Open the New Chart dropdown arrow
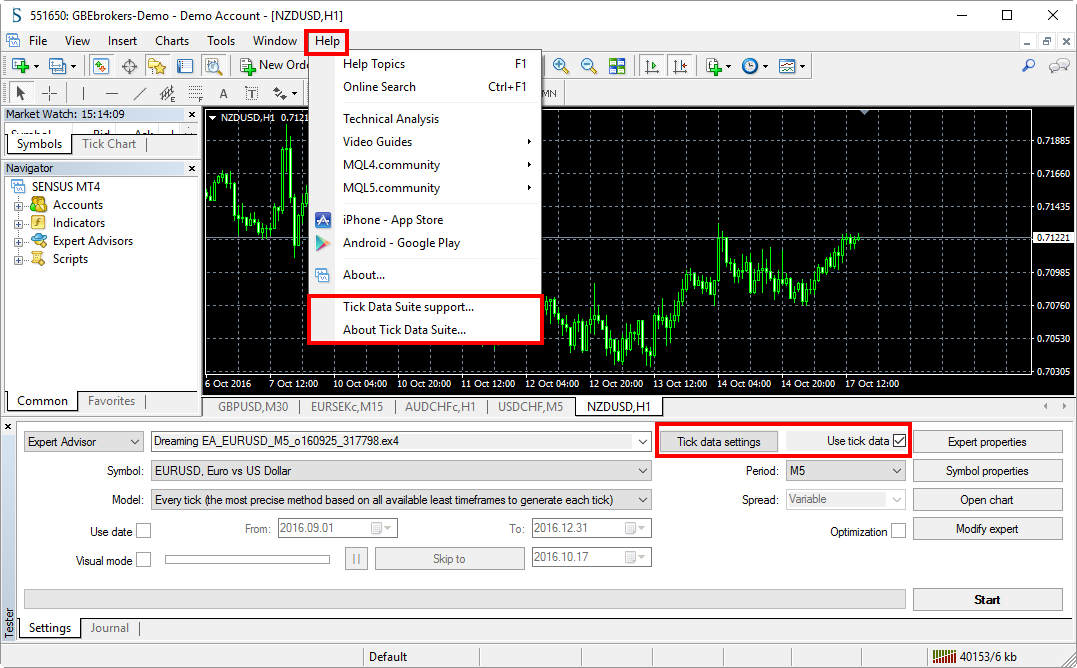This screenshot has height=668, width=1077. point(36,67)
